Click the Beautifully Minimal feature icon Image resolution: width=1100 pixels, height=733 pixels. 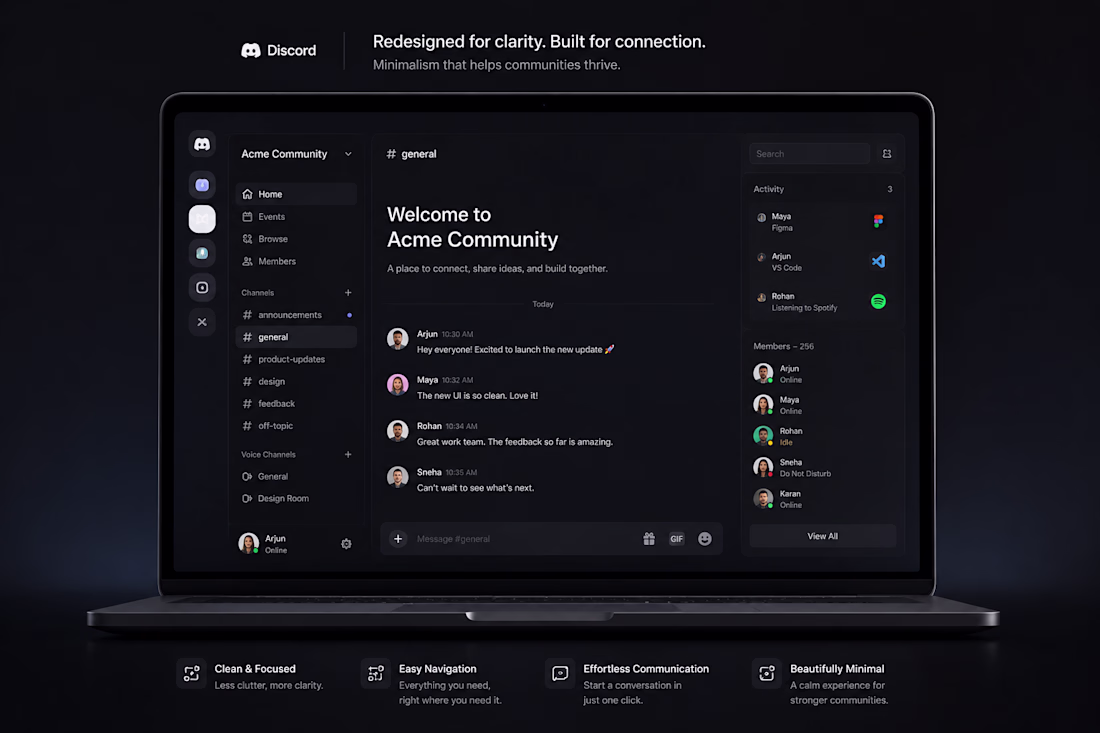click(767, 673)
